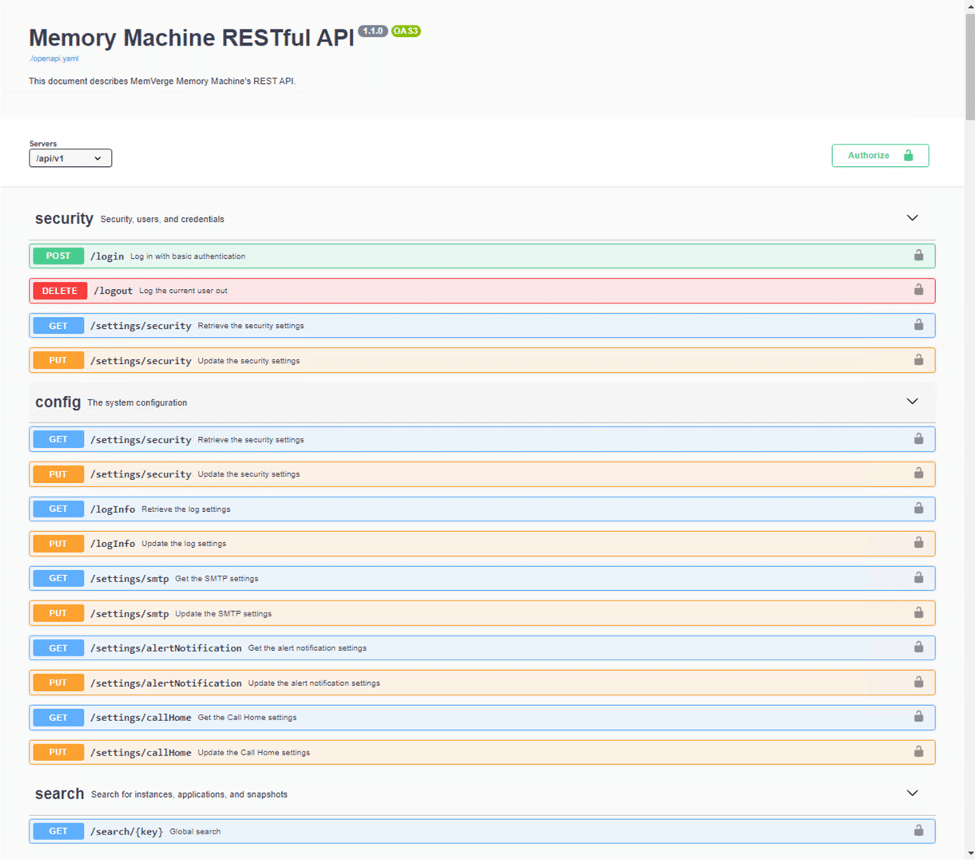Open the GET /search/{key} endpoint path
The image size is (977, 860).
126,831
